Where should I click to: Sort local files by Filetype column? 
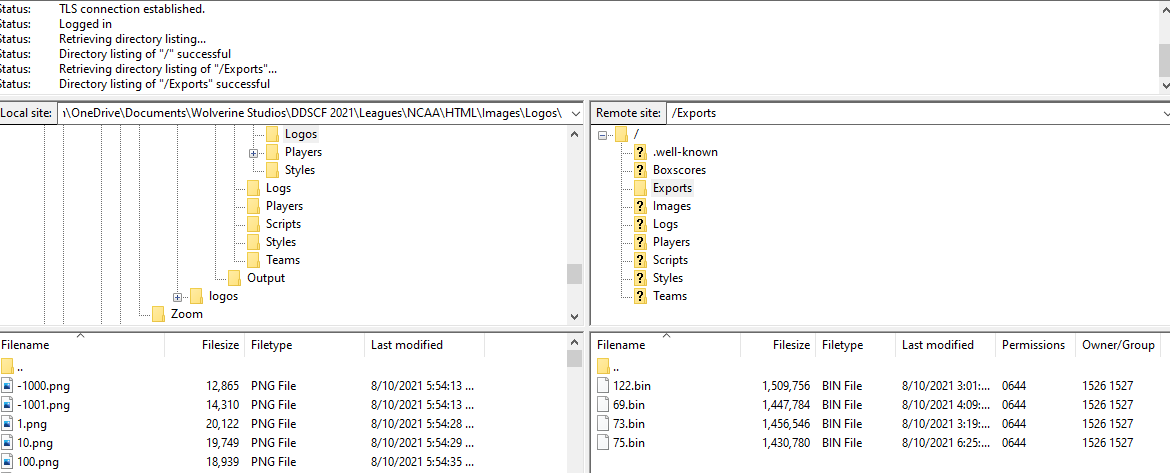304,345
